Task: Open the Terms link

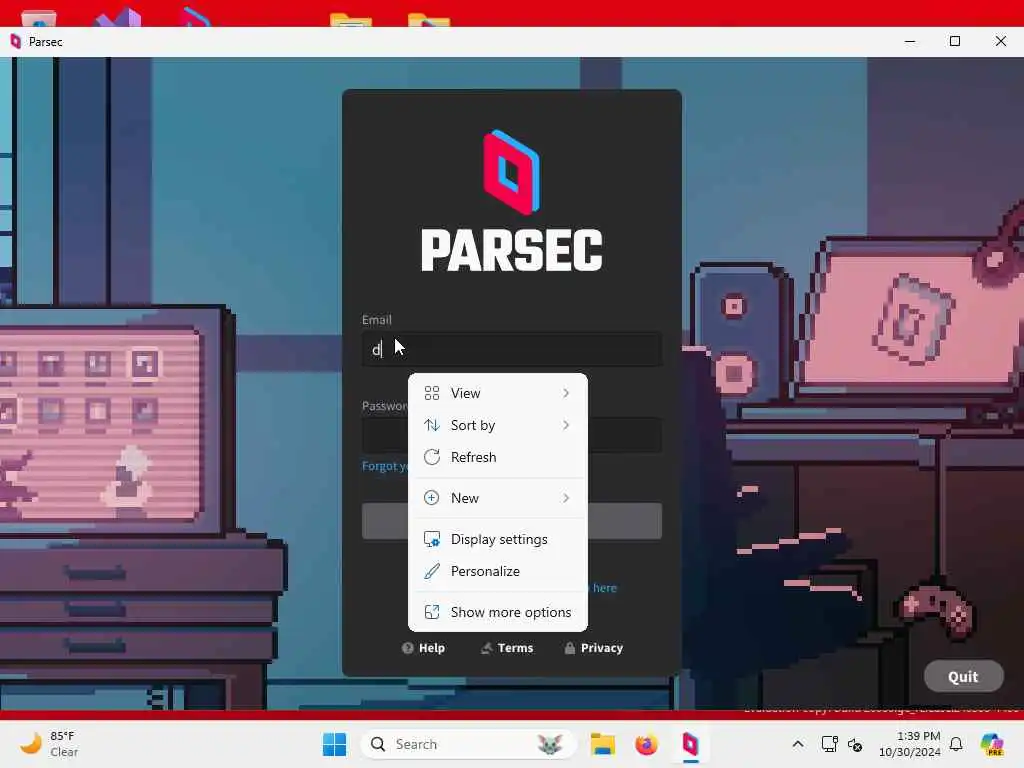Action: pos(507,648)
